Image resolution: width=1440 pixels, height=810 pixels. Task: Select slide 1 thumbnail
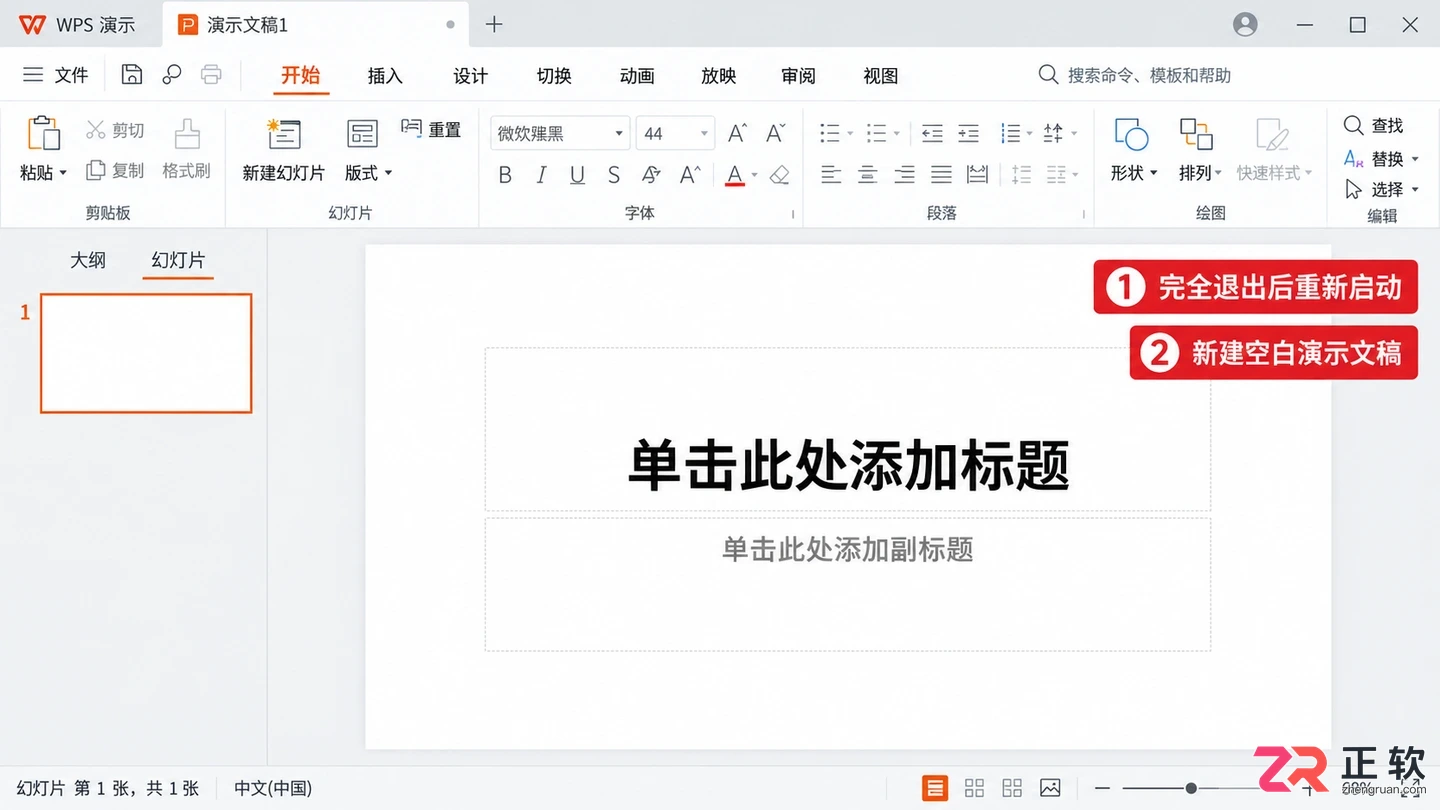(x=146, y=353)
